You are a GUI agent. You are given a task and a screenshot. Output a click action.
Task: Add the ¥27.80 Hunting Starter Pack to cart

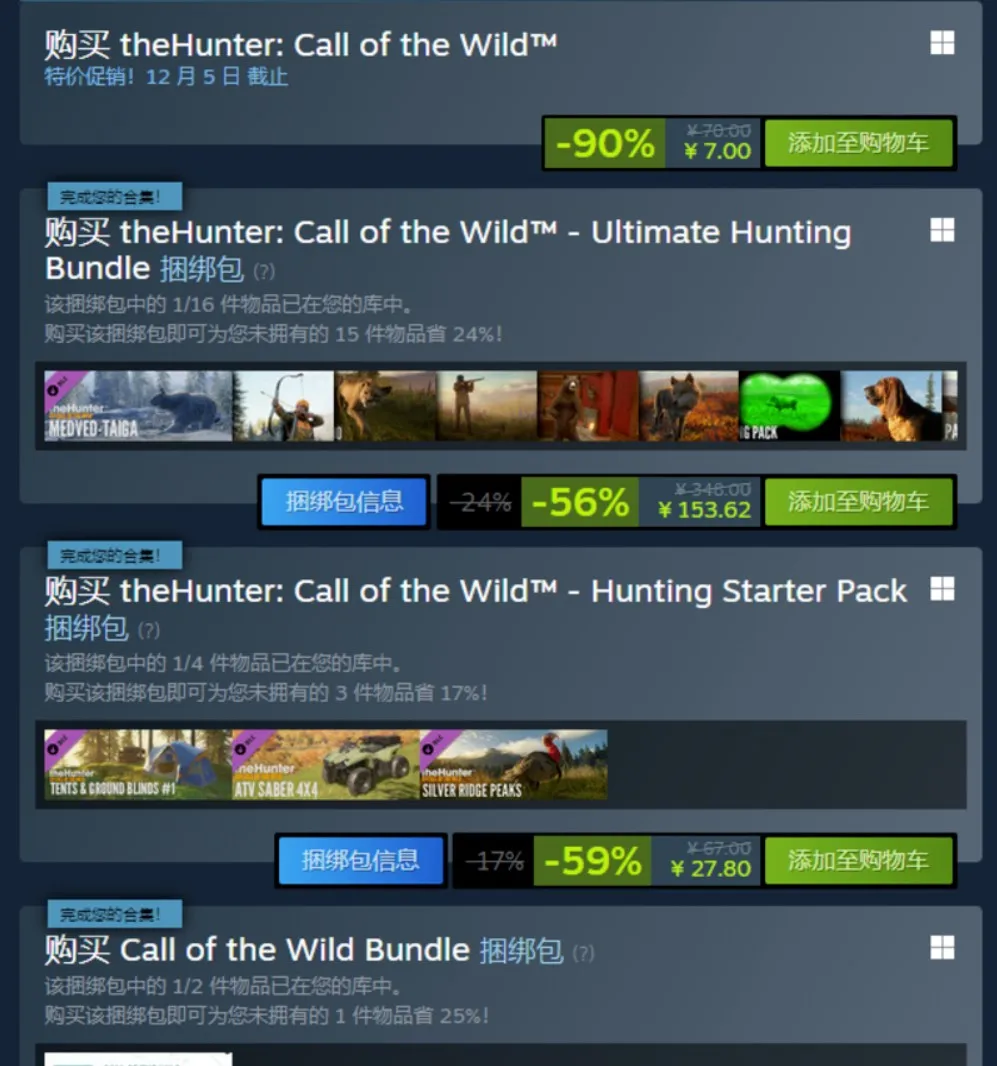pos(858,861)
